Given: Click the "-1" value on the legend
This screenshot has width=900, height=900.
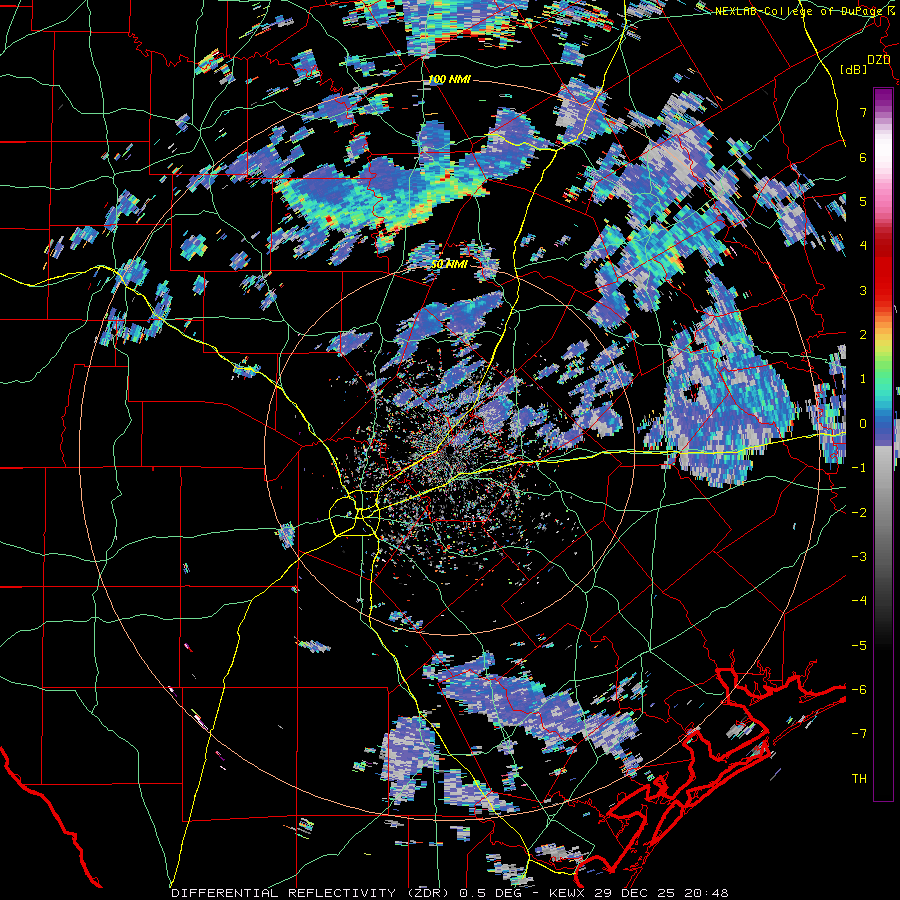Looking at the screenshot, I should (859, 468).
